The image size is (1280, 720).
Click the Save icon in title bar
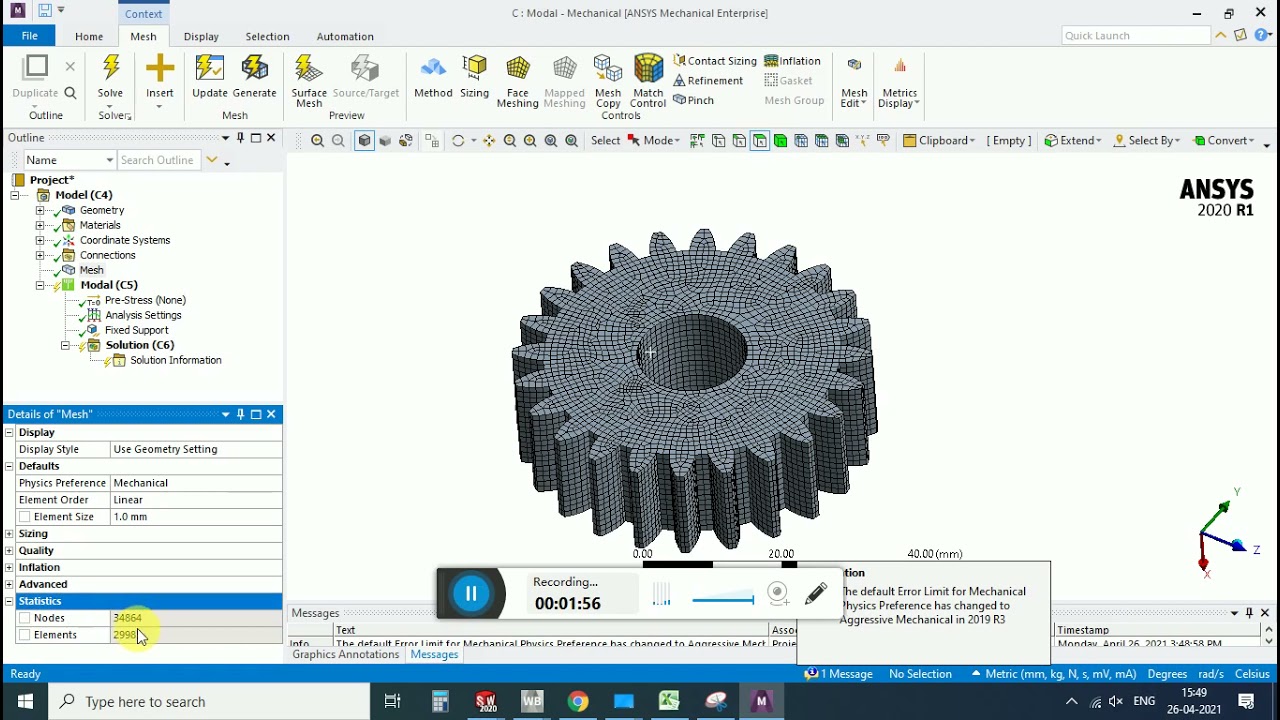point(44,11)
